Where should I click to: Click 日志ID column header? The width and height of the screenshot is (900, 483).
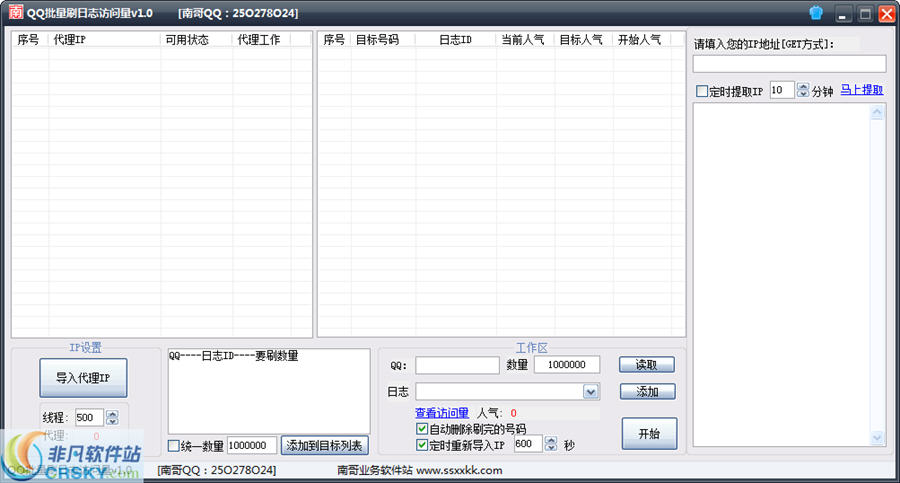[456, 39]
